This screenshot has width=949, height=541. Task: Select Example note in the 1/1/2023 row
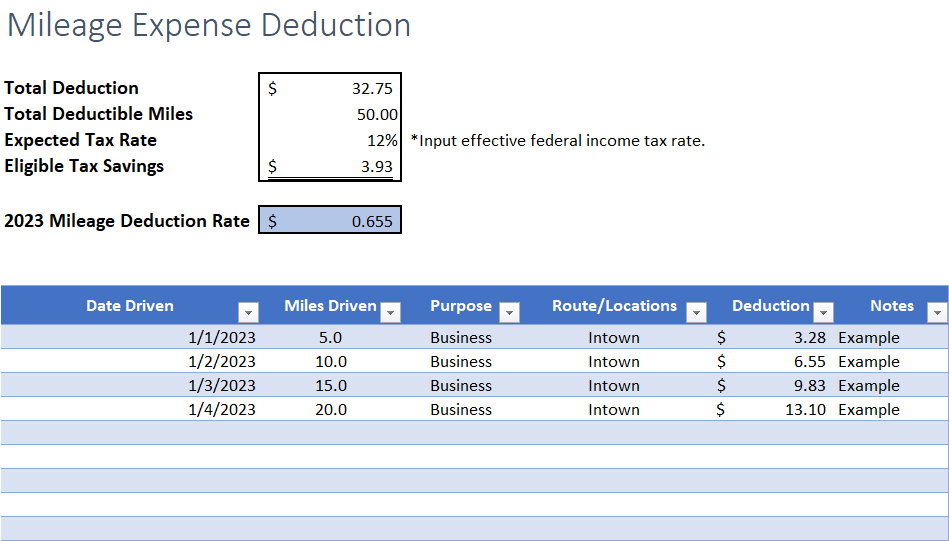[x=892, y=336]
